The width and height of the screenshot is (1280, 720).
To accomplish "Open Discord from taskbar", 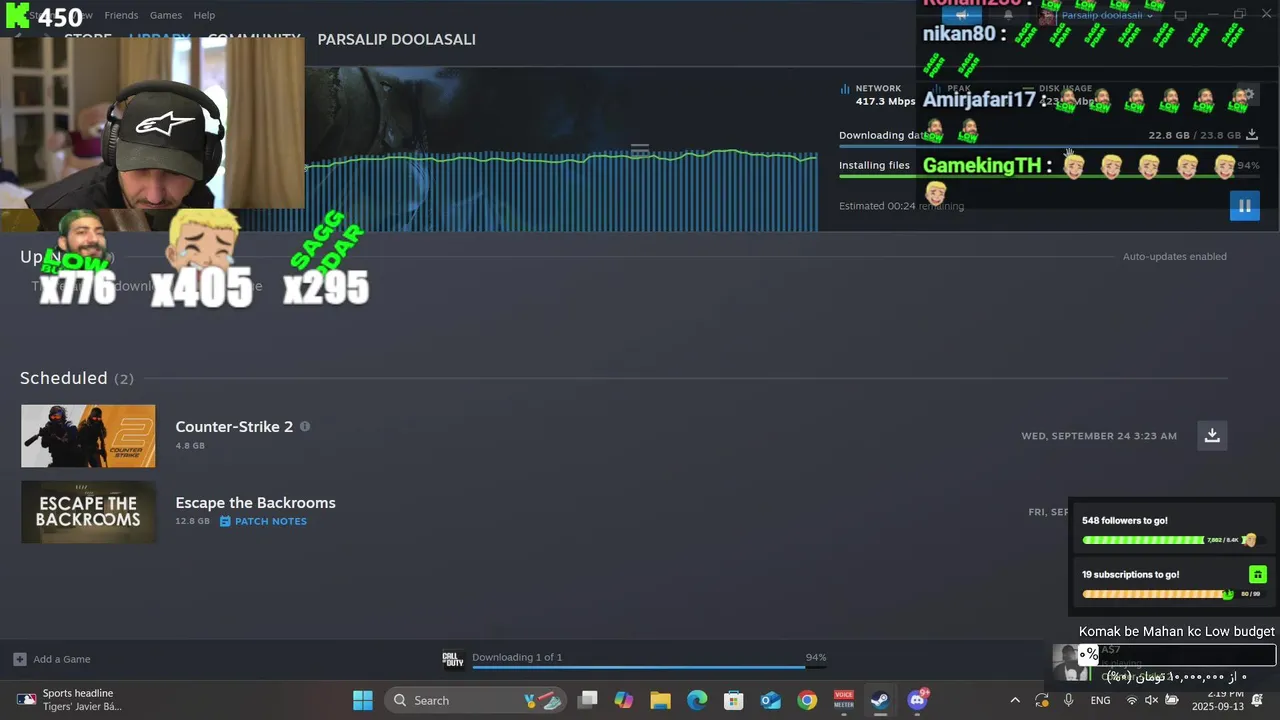I will 917,700.
